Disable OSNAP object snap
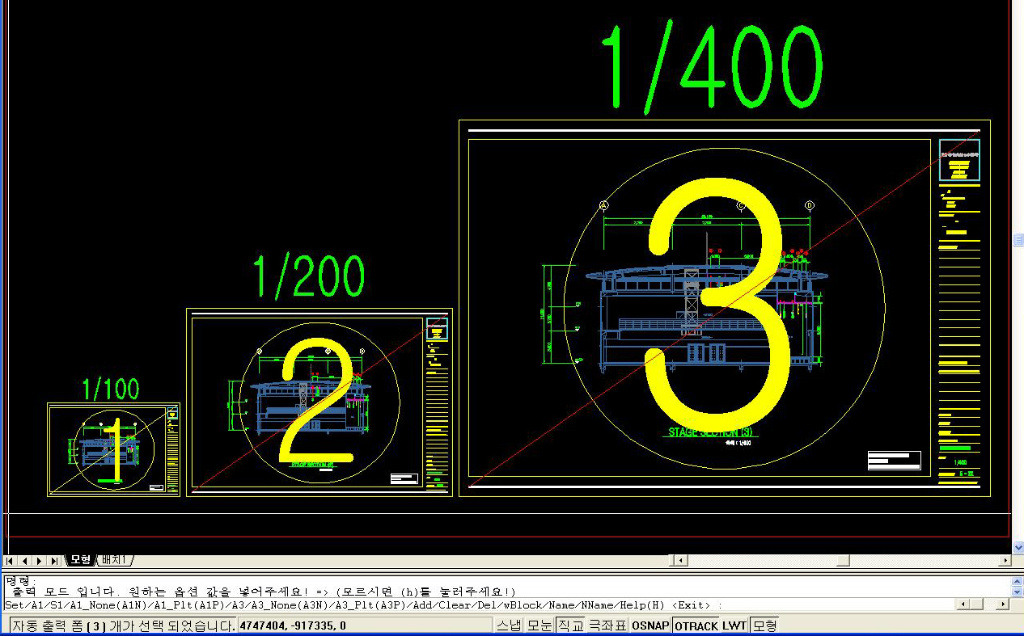Viewport: 1024px width, 636px height. point(650,626)
